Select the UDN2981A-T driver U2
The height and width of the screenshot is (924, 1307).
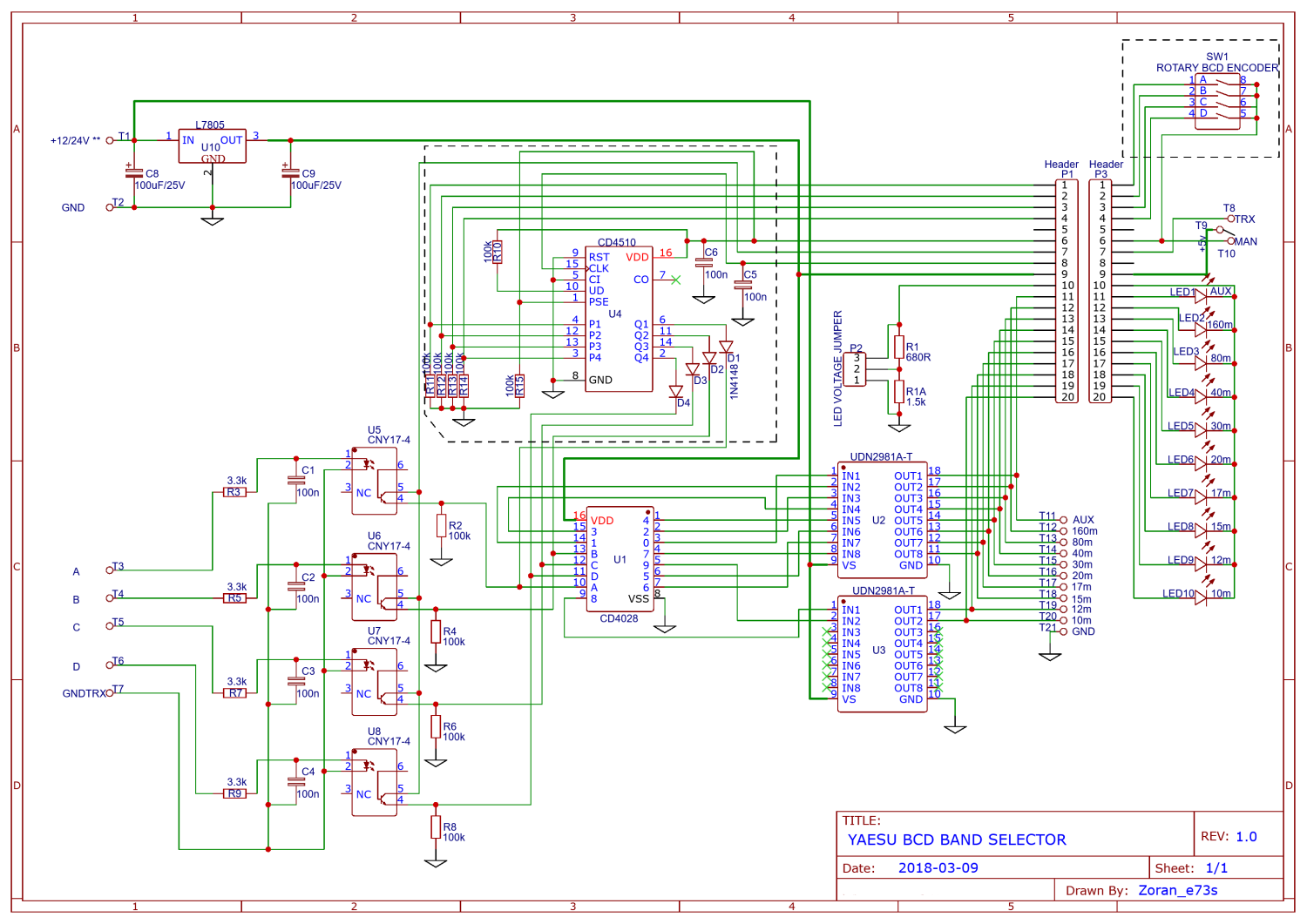(882, 520)
